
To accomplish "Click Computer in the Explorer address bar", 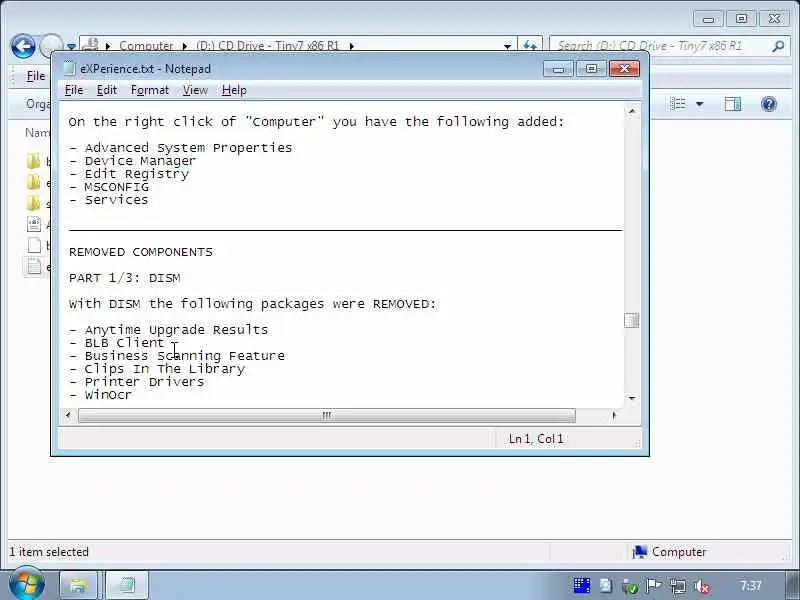I will pos(146,45).
